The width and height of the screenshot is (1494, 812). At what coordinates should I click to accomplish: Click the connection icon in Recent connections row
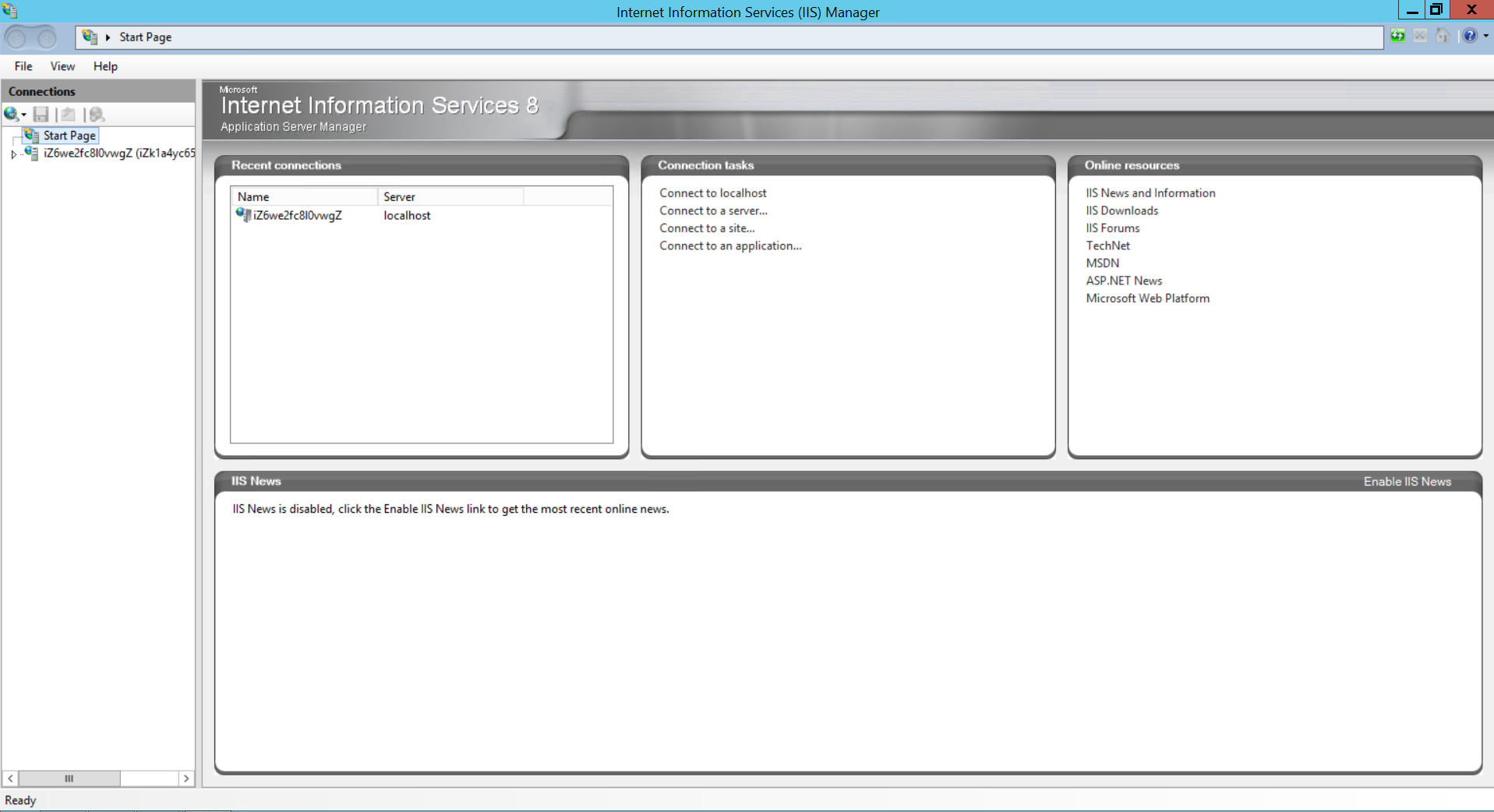pyautogui.click(x=243, y=215)
